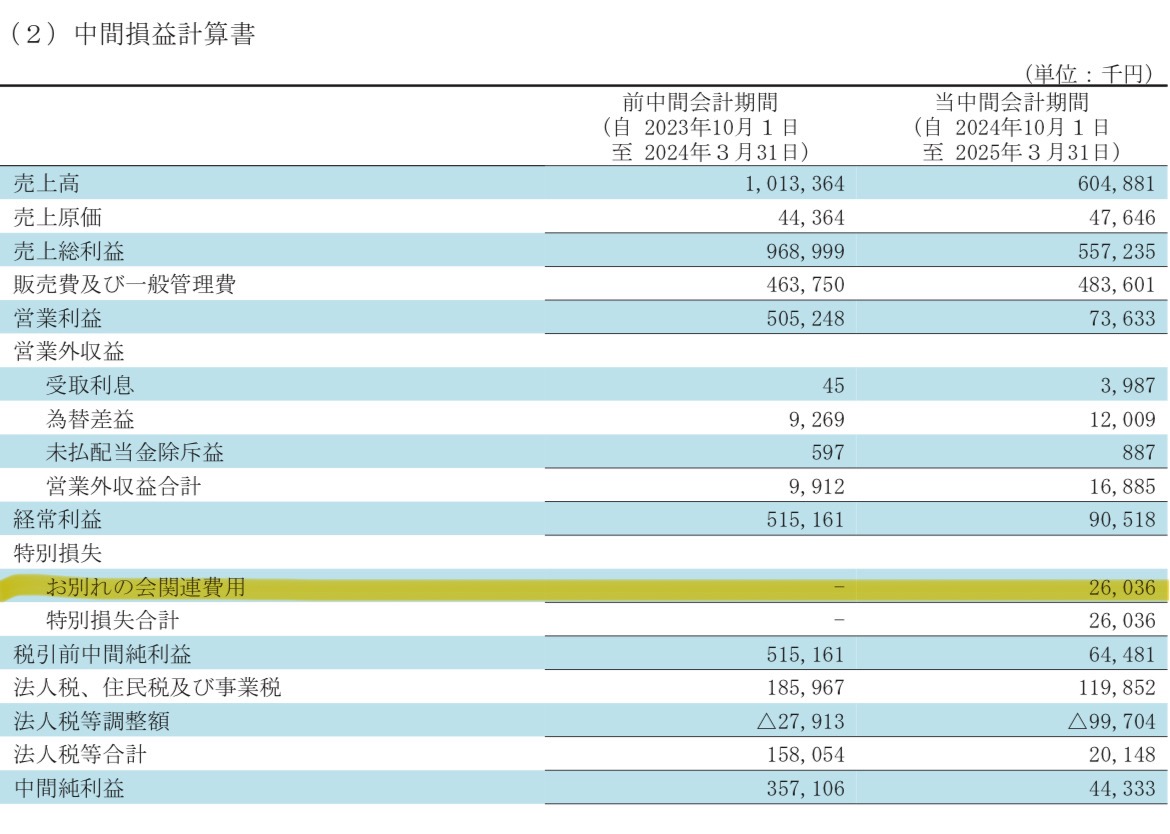Image resolution: width=1170 pixels, height=834 pixels.
Task: Select the row label '売上総利益'
Action: [x=69, y=251]
